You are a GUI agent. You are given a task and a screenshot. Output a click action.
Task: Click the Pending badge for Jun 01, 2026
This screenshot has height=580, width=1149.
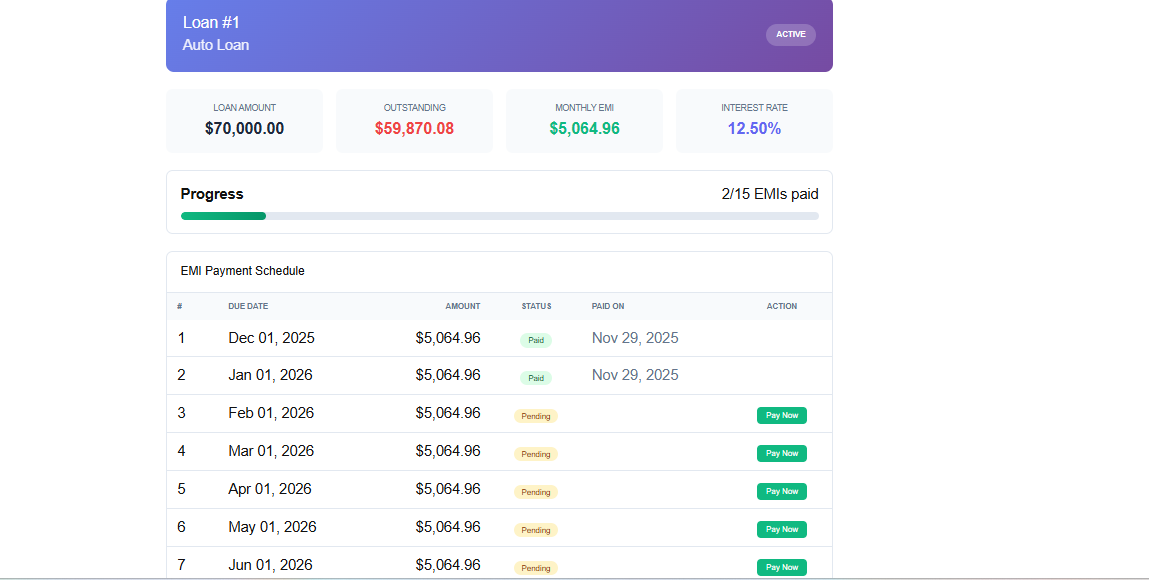coord(536,568)
